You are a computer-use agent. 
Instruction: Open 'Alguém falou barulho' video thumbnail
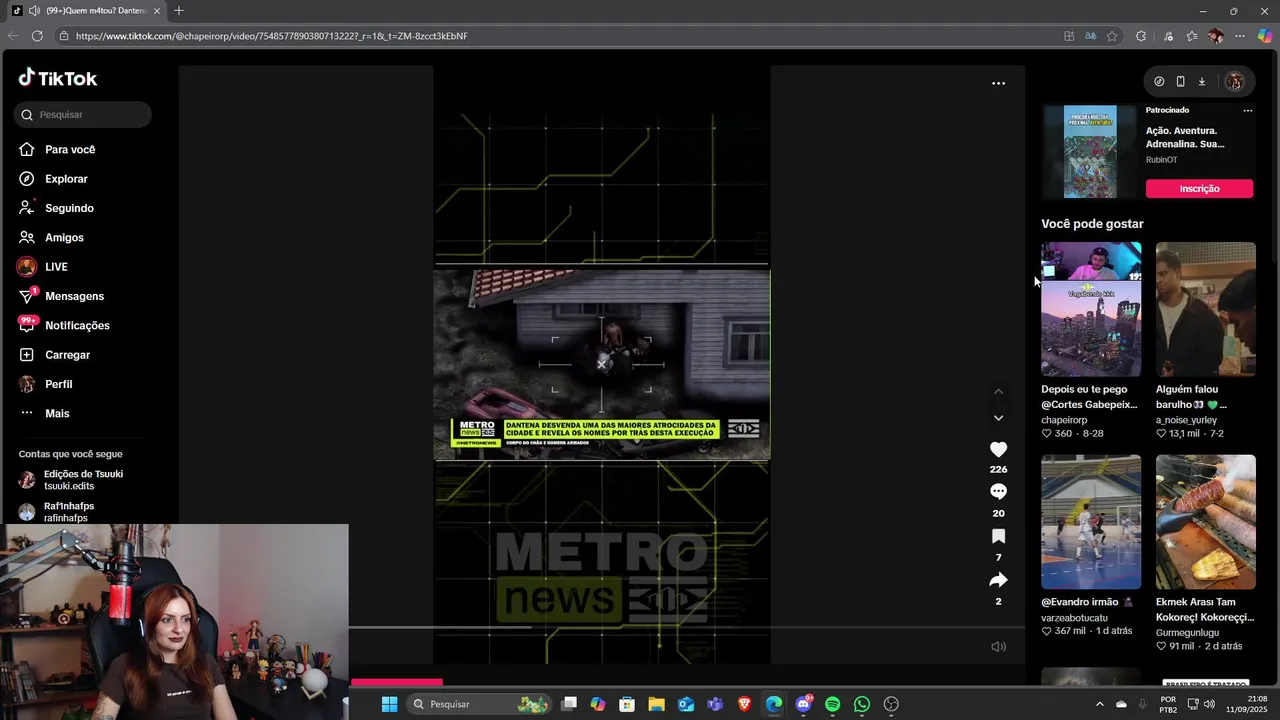click(1206, 309)
